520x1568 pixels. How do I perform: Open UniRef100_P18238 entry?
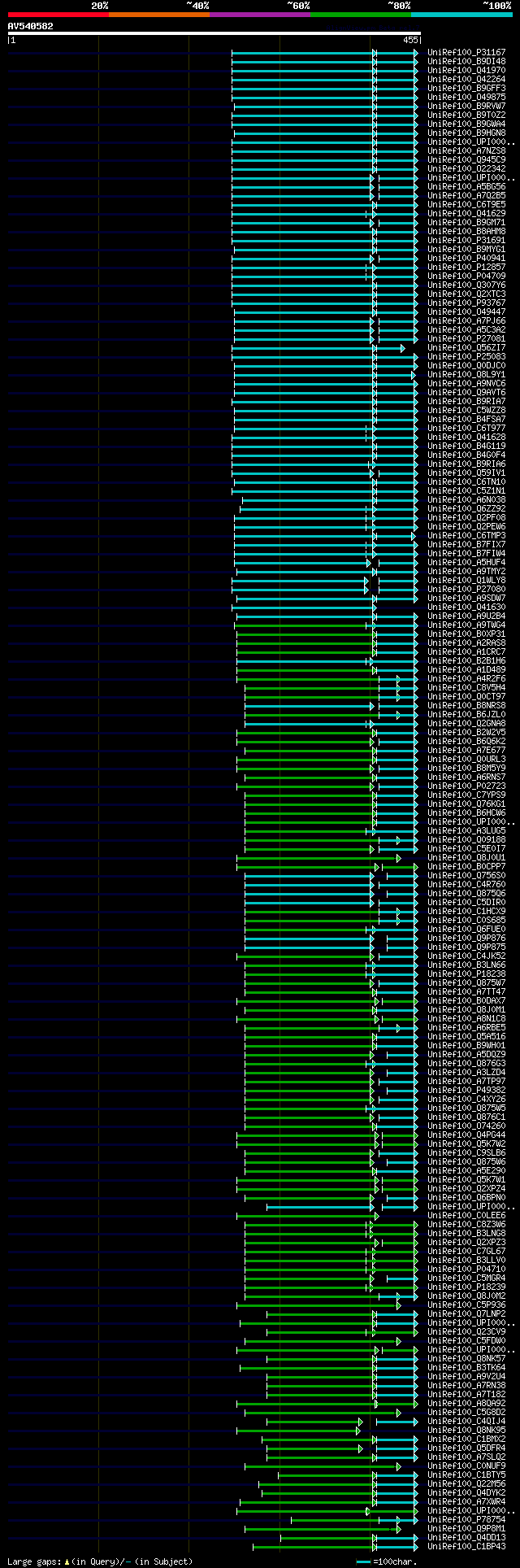point(466,973)
